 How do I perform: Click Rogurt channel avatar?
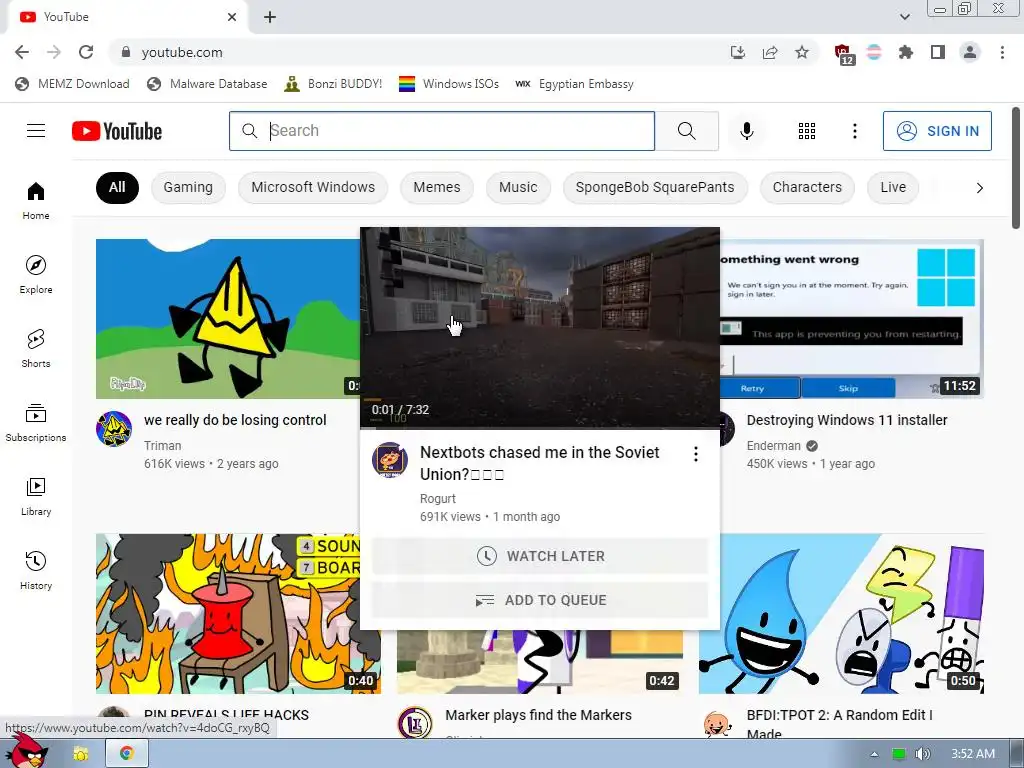(390, 460)
